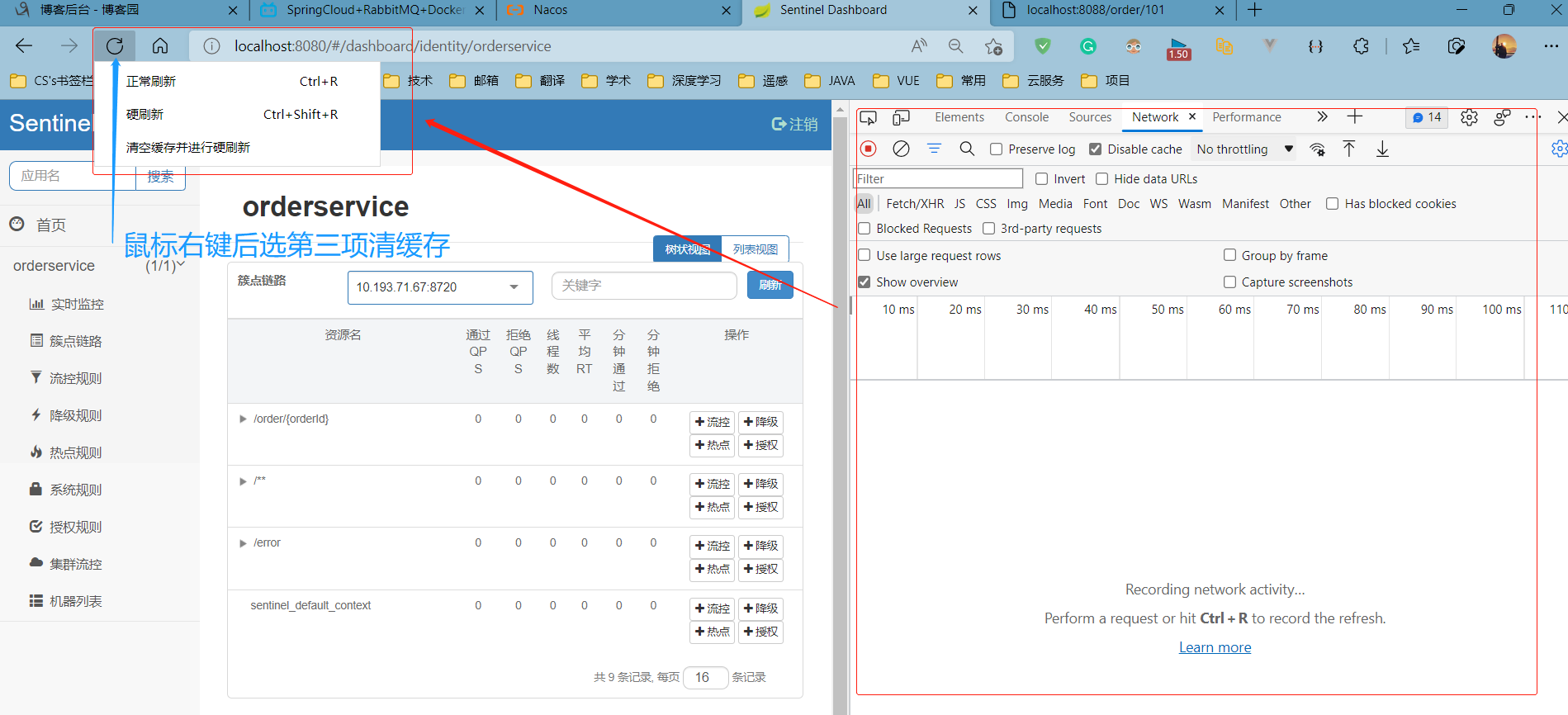Check the Invert filter option

coord(1042,179)
